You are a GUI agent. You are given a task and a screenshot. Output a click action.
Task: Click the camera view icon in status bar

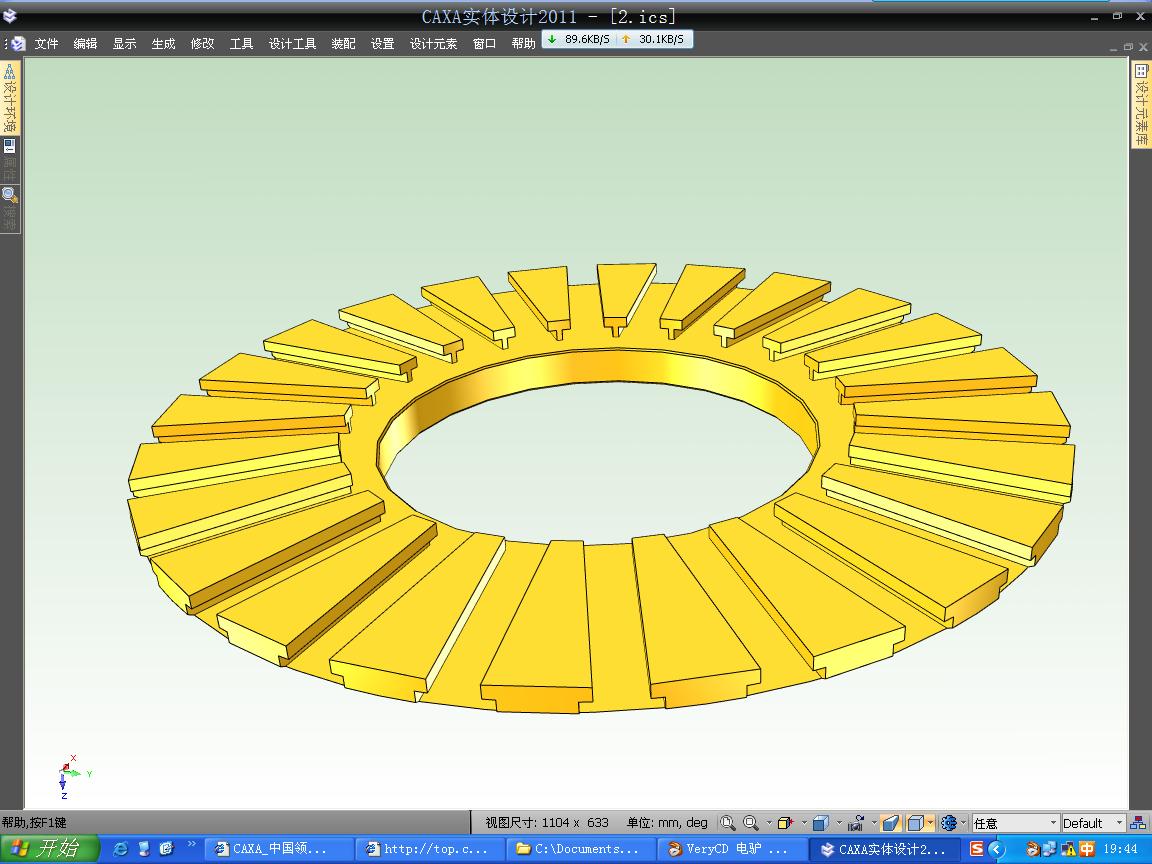[855, 823]
